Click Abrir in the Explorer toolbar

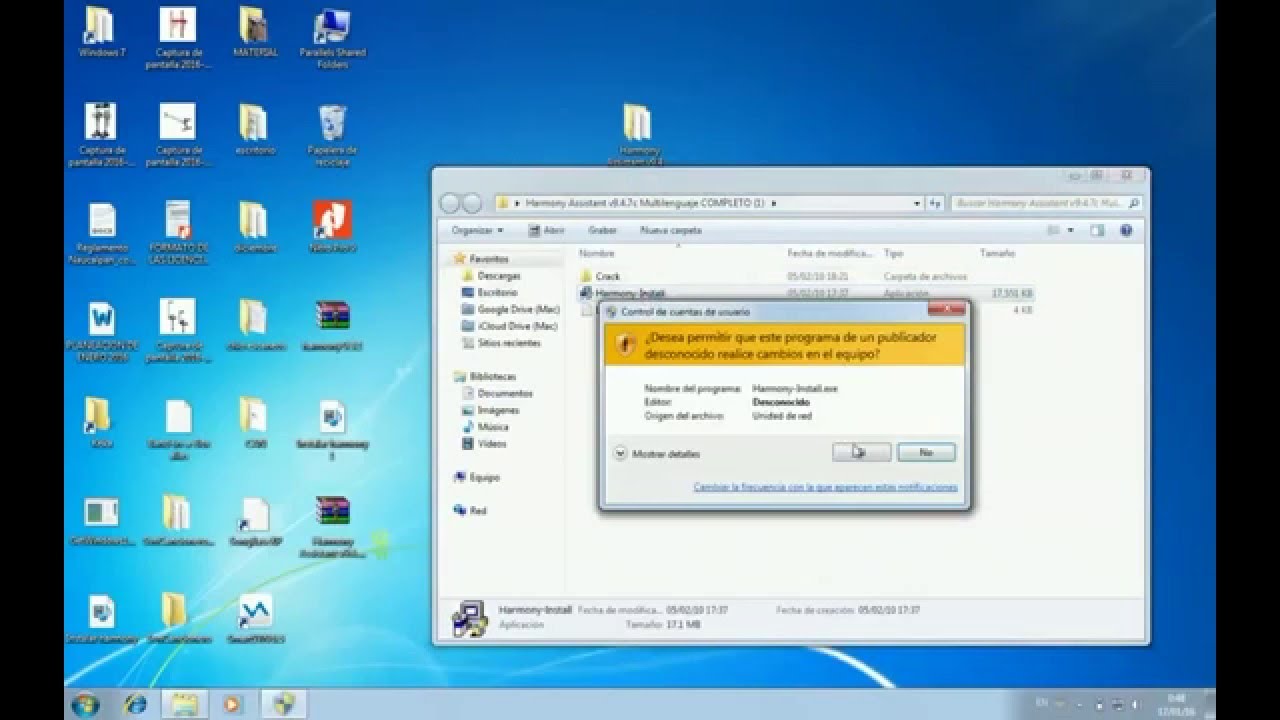548,230
